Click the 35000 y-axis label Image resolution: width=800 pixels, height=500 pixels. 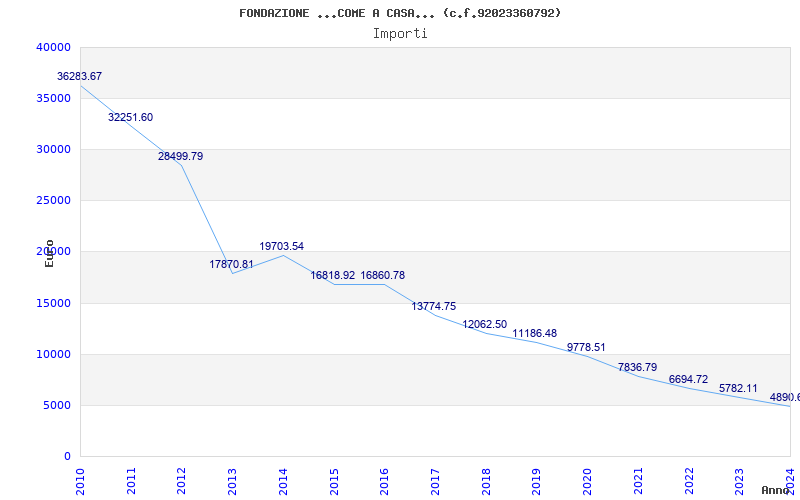tap(53, 98)
